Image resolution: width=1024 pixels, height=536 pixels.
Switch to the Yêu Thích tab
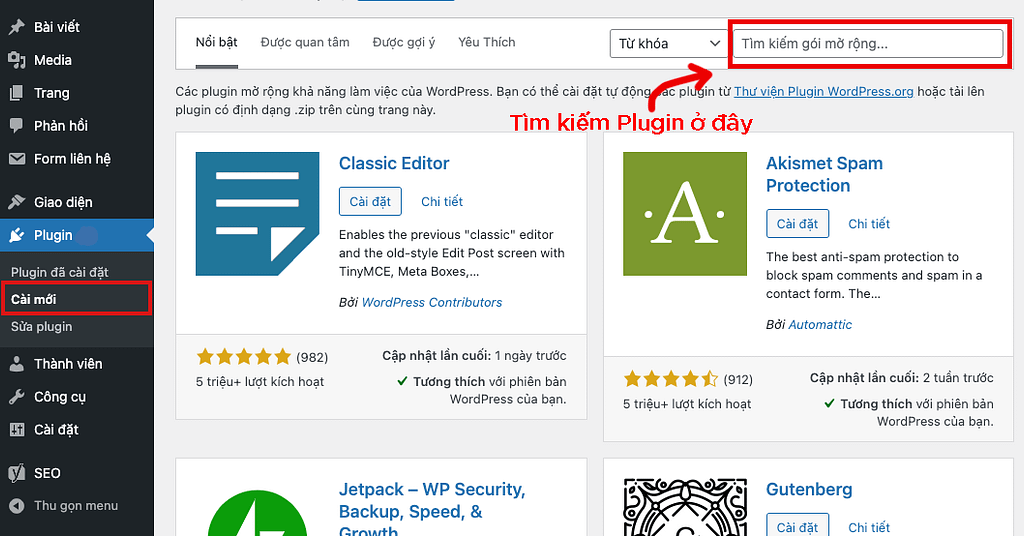(x=487, y=42)
